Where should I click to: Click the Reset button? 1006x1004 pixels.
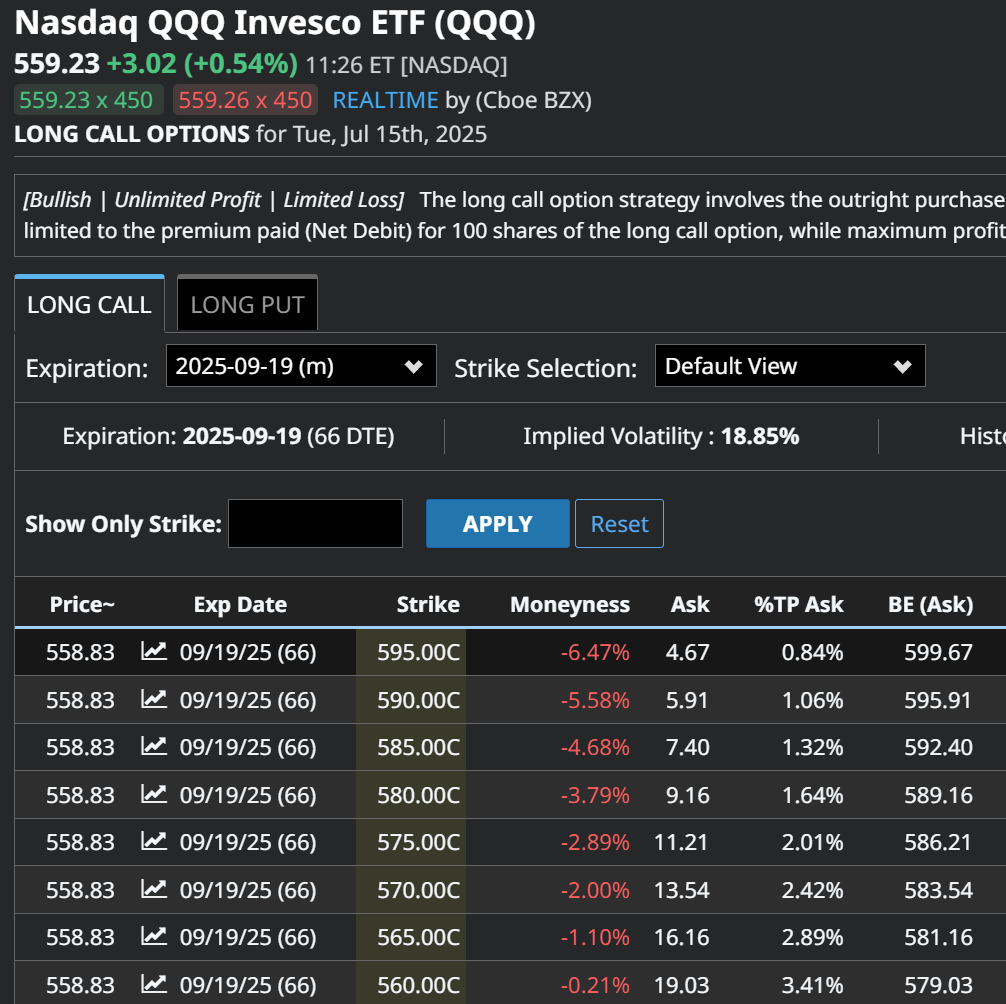[x=619, y=523]
